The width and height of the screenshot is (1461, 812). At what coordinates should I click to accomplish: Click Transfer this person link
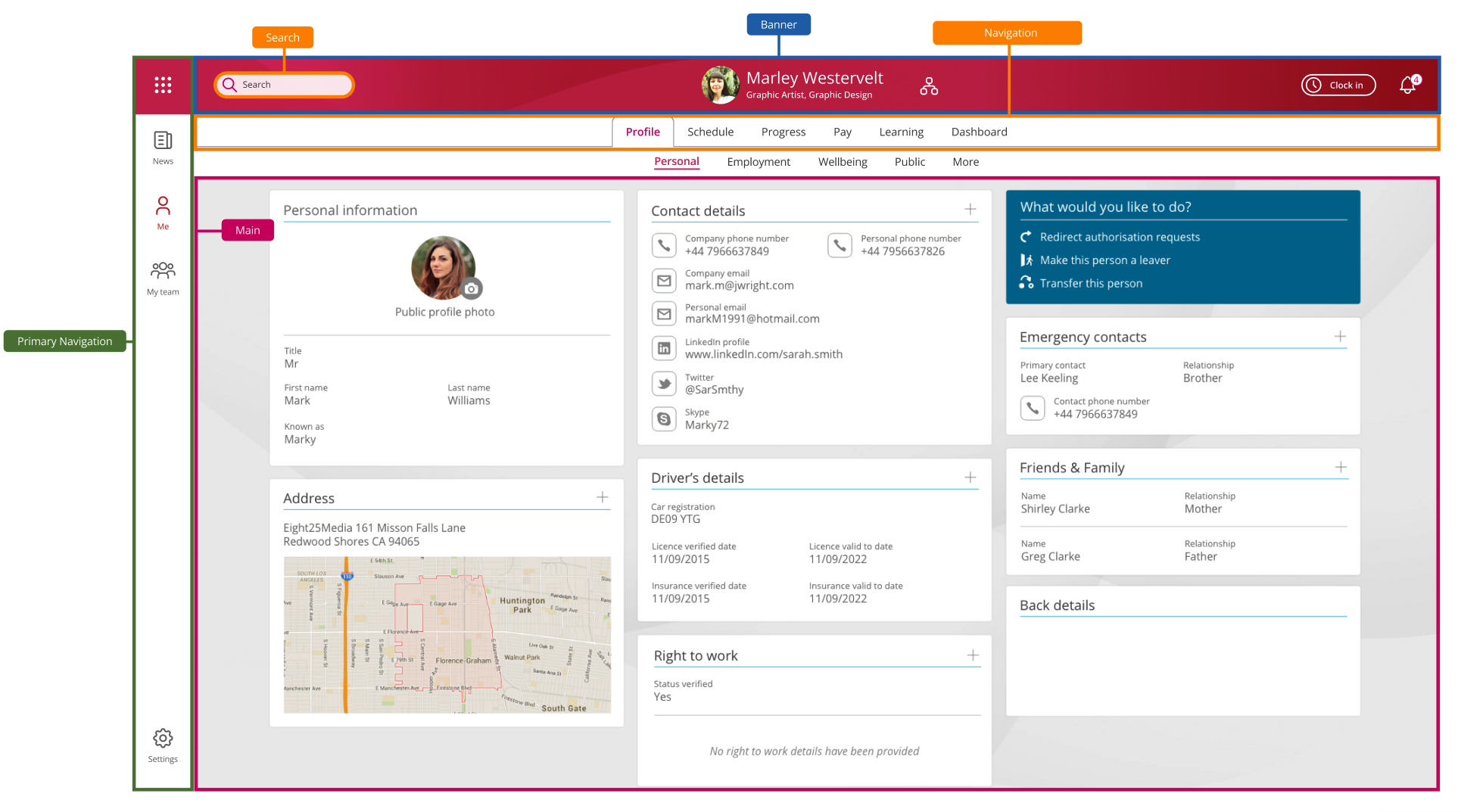coord(1091,283)
